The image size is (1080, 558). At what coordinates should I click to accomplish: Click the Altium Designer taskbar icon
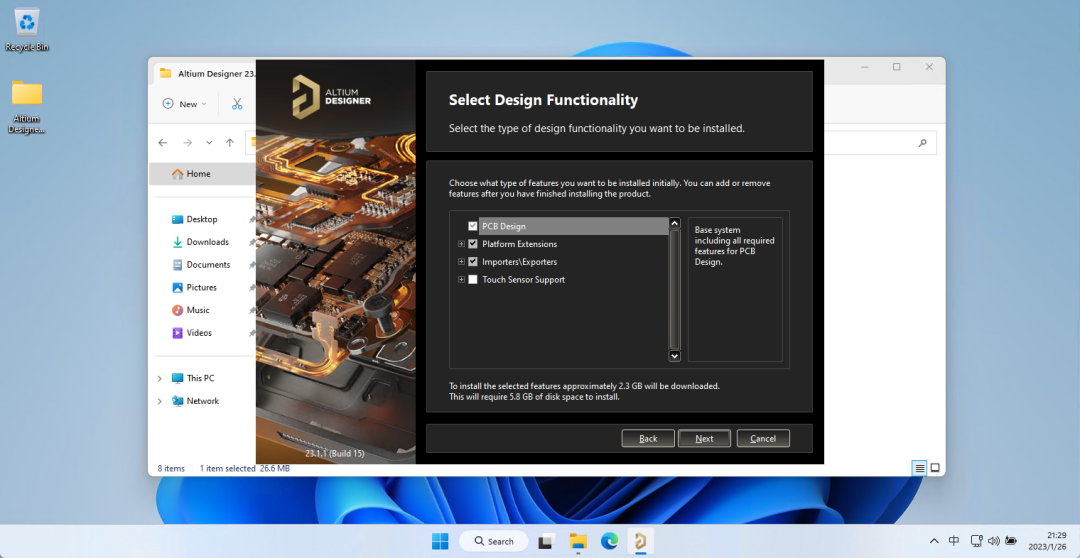(x=641, y=541)
